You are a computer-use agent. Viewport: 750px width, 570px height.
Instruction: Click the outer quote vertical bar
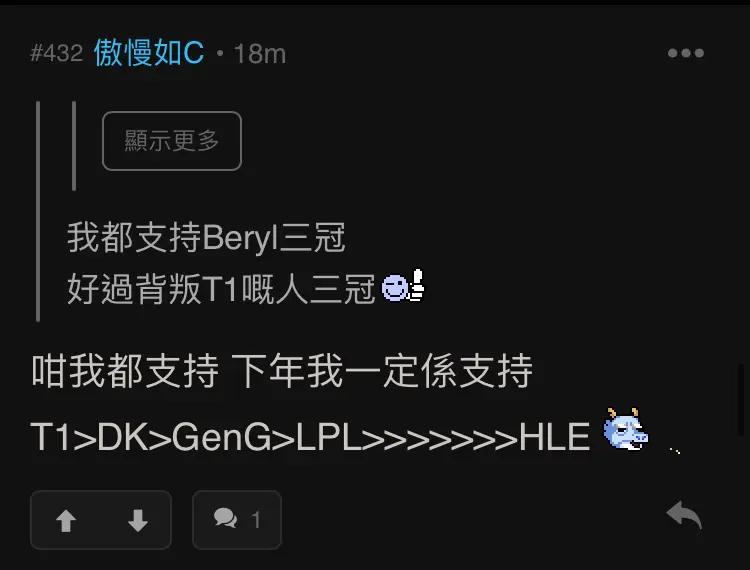click(x=38, y=211)
